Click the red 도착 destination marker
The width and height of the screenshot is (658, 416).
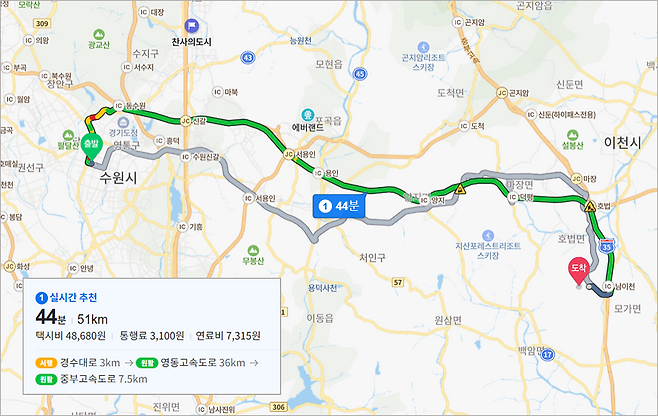tap(579, 271)
